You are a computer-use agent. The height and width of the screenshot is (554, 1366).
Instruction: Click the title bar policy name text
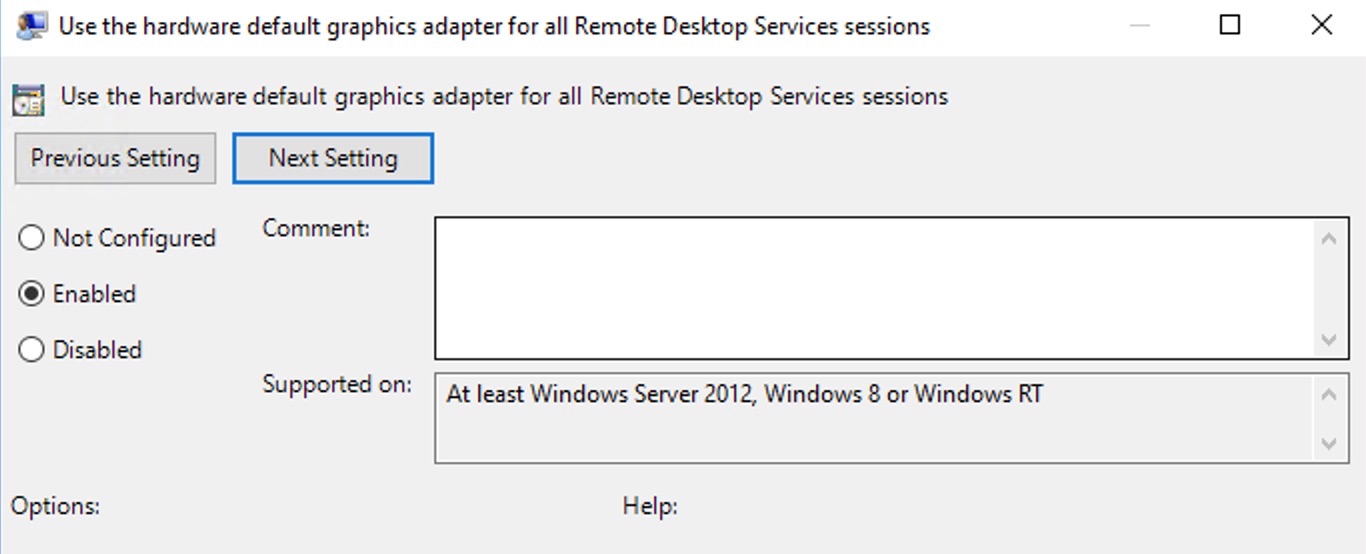tap(494, 26)
